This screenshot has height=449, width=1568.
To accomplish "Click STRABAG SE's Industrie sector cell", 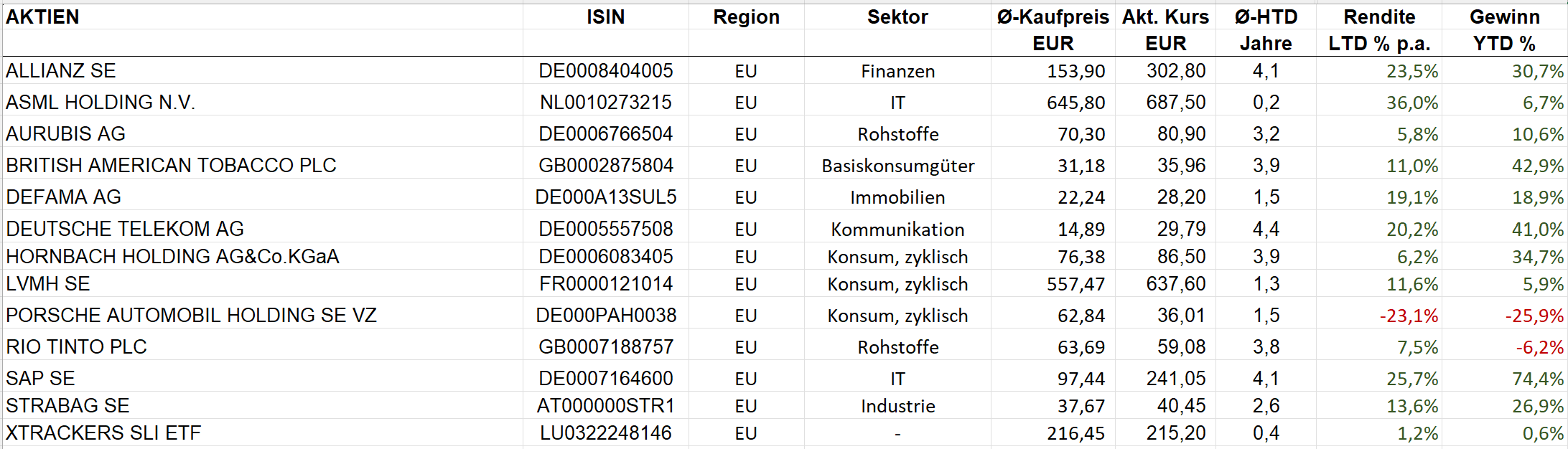I will 897,406.
